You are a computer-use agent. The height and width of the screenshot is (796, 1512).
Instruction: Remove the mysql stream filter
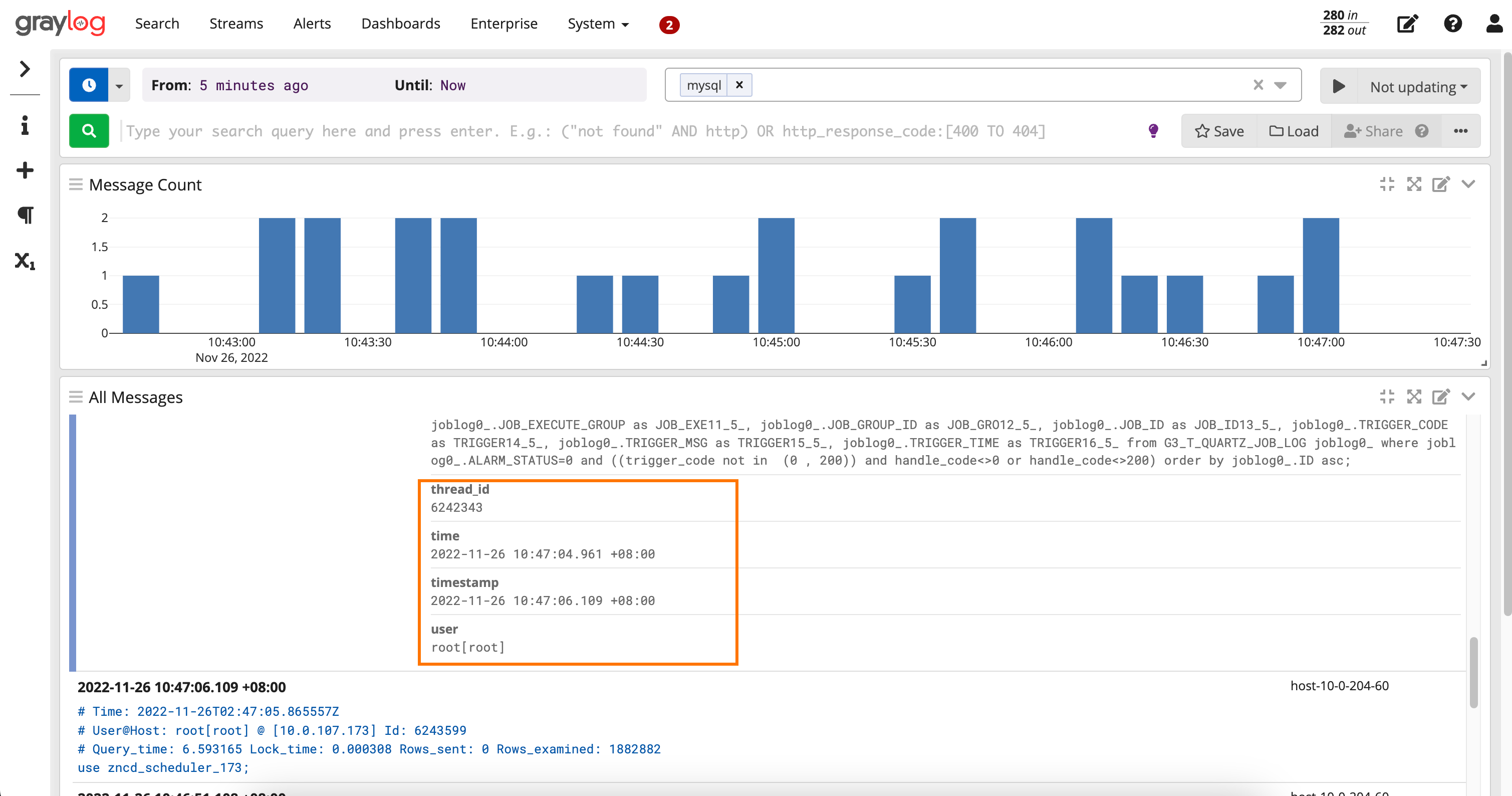point(739,85)
